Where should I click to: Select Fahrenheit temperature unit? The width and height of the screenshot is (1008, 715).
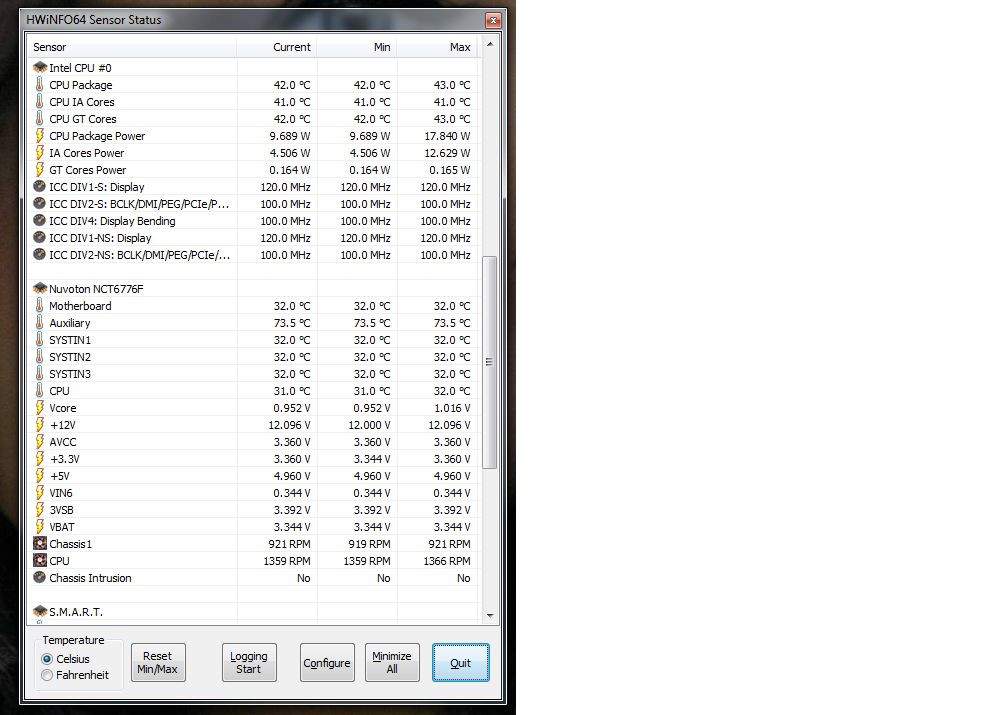75,675
